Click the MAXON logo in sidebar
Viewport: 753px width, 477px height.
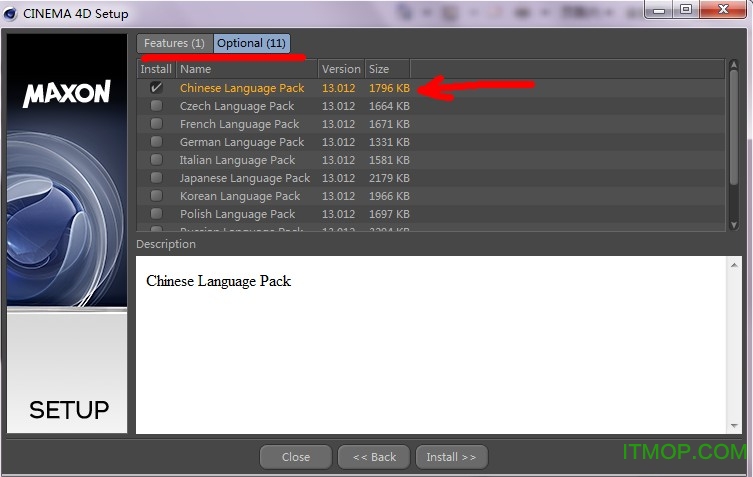[x=67, y=95]
